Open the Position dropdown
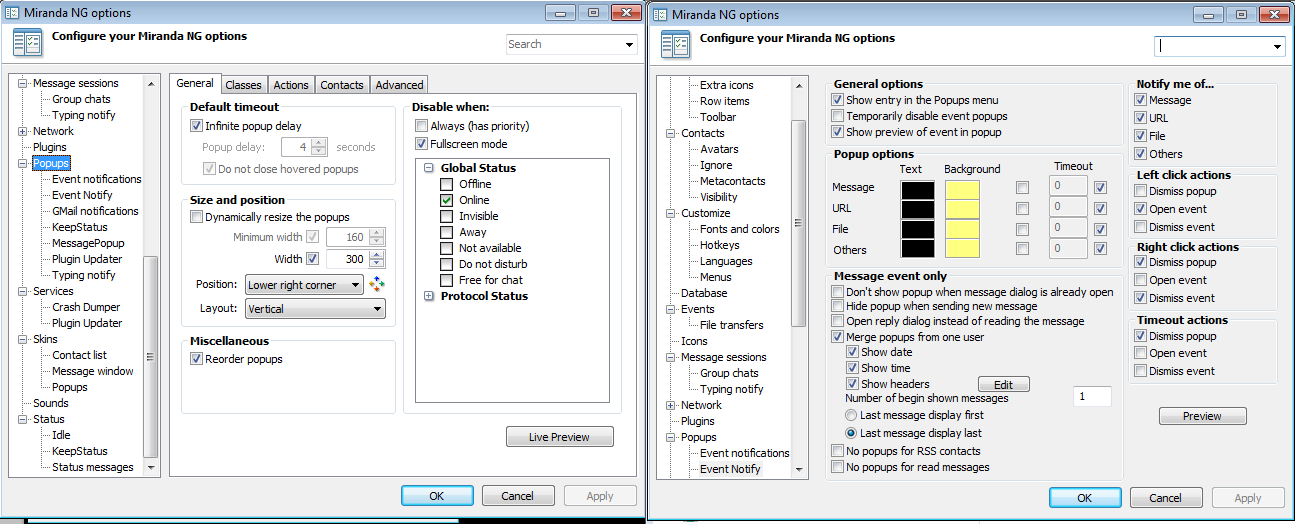Image resolution: width=1295 pixels, height=524 pixels. click(x=305, y=285)
